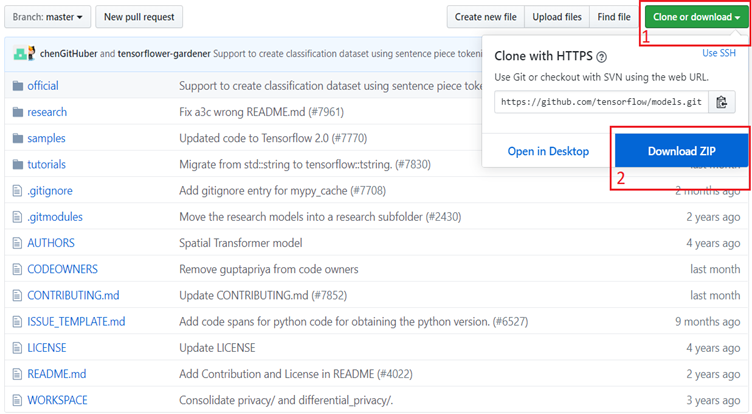This screenshot has height=414, width=752.
Task: Open the AUTHORS file
Action: pyautogui.click(x=51, y=243)
